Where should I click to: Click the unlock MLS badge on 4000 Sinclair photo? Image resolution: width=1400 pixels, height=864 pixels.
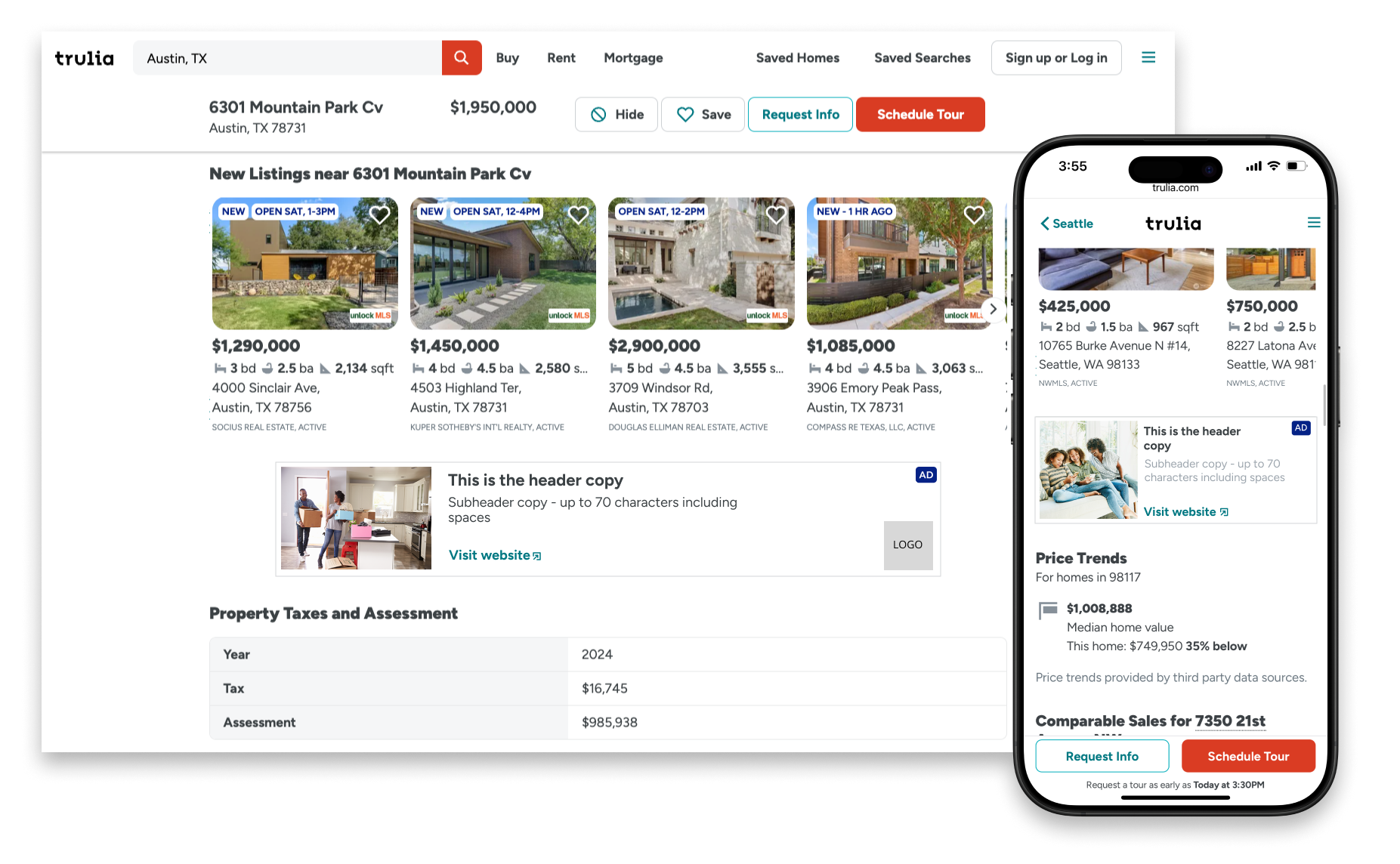click(x=370, y=316)
